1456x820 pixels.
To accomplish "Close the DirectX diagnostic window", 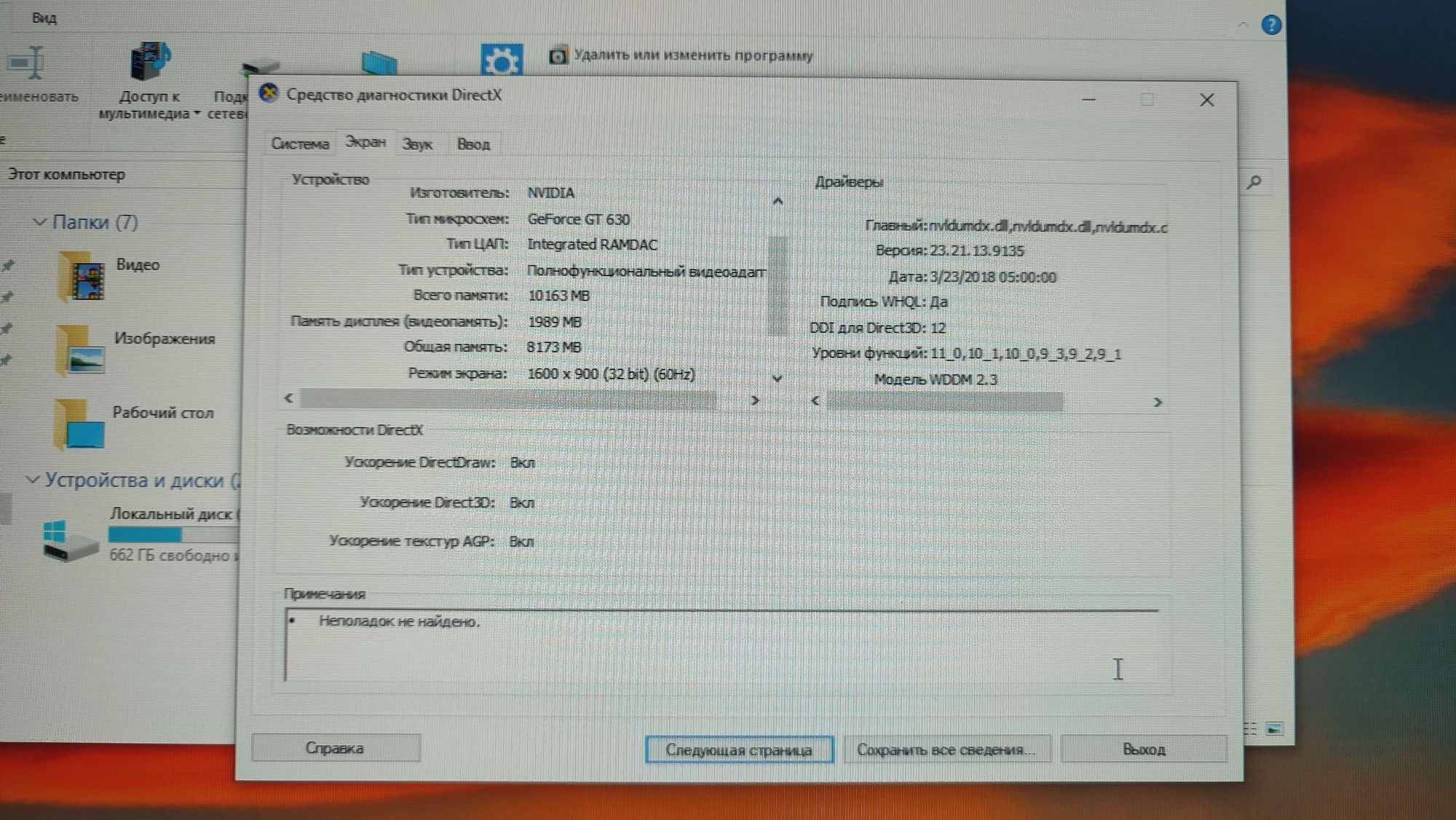I will pyautogui.click(x=1207, y=100).
